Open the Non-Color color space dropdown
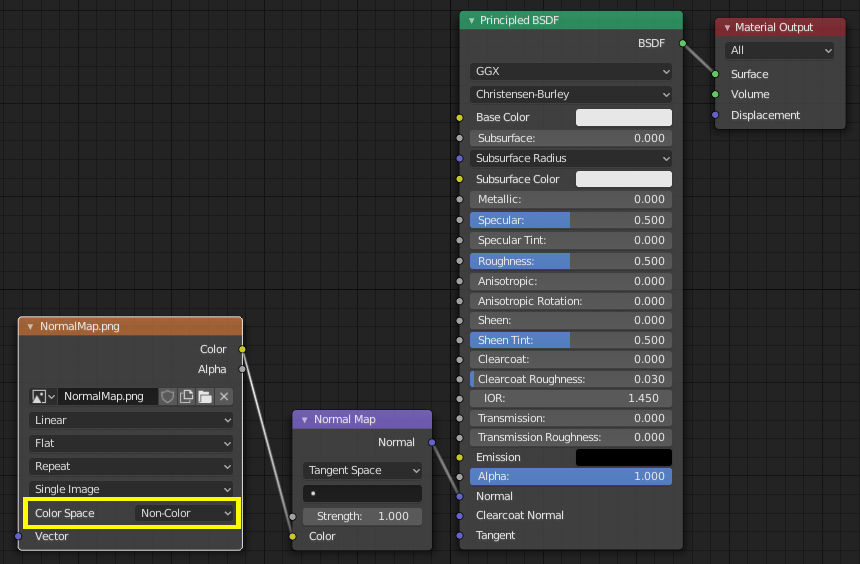Screen dimensions: 860x564 point(186,513)
